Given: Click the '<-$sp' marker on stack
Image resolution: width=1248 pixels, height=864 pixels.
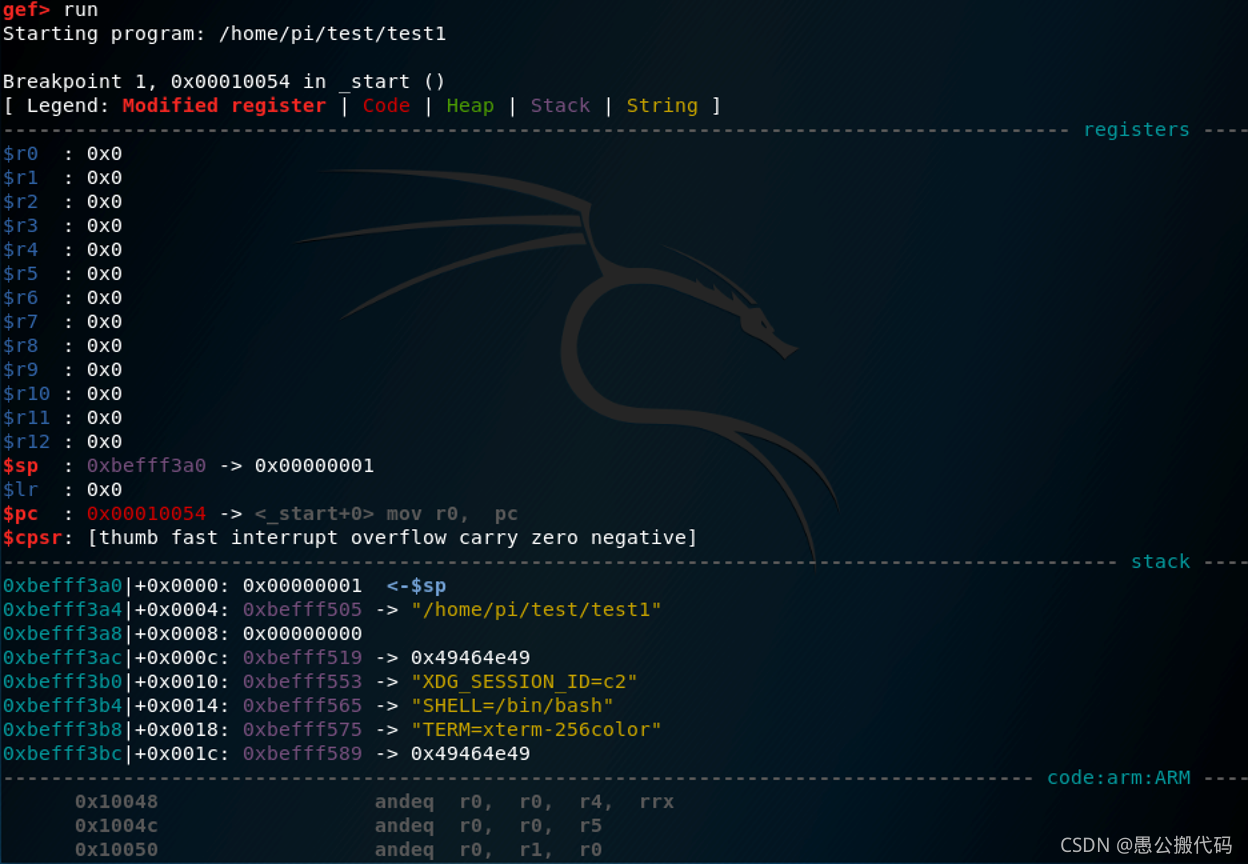Looking at the screenshot, I should pos(416,586).
